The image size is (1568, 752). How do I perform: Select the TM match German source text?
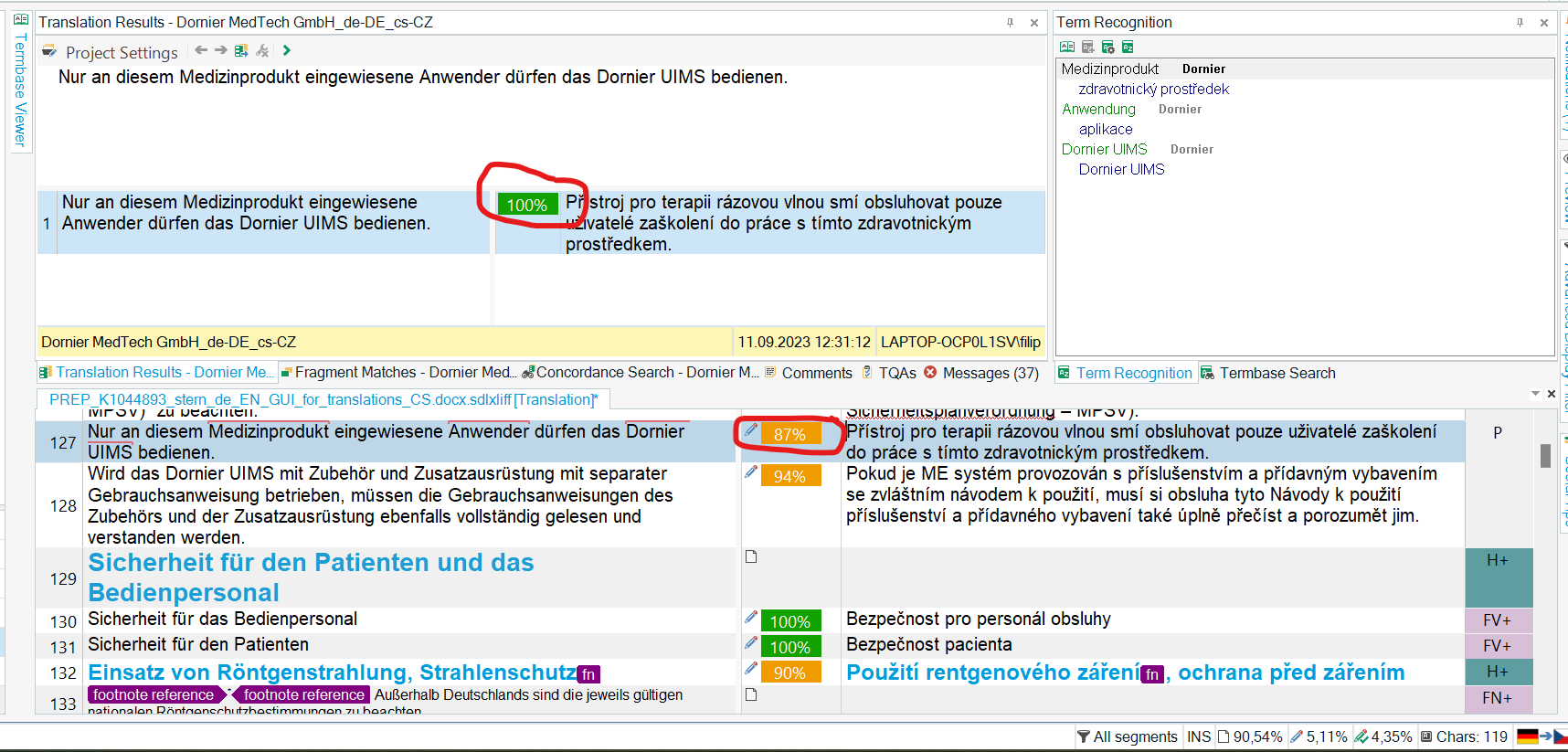(x=246, y=213)
